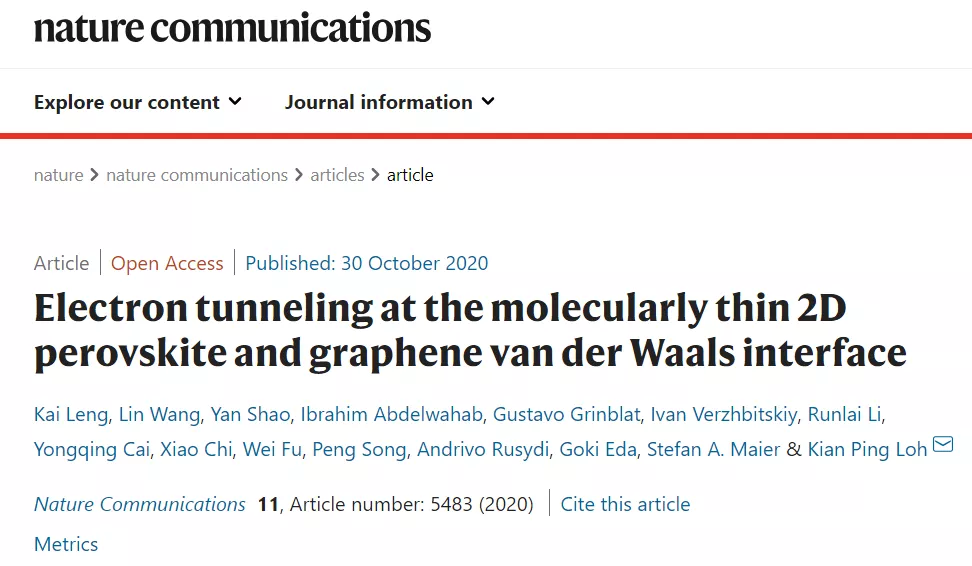Viewport: 972px width, 566px height.
Task: Click the Published: 30 October 2020 link
Action: click(367, 263)
